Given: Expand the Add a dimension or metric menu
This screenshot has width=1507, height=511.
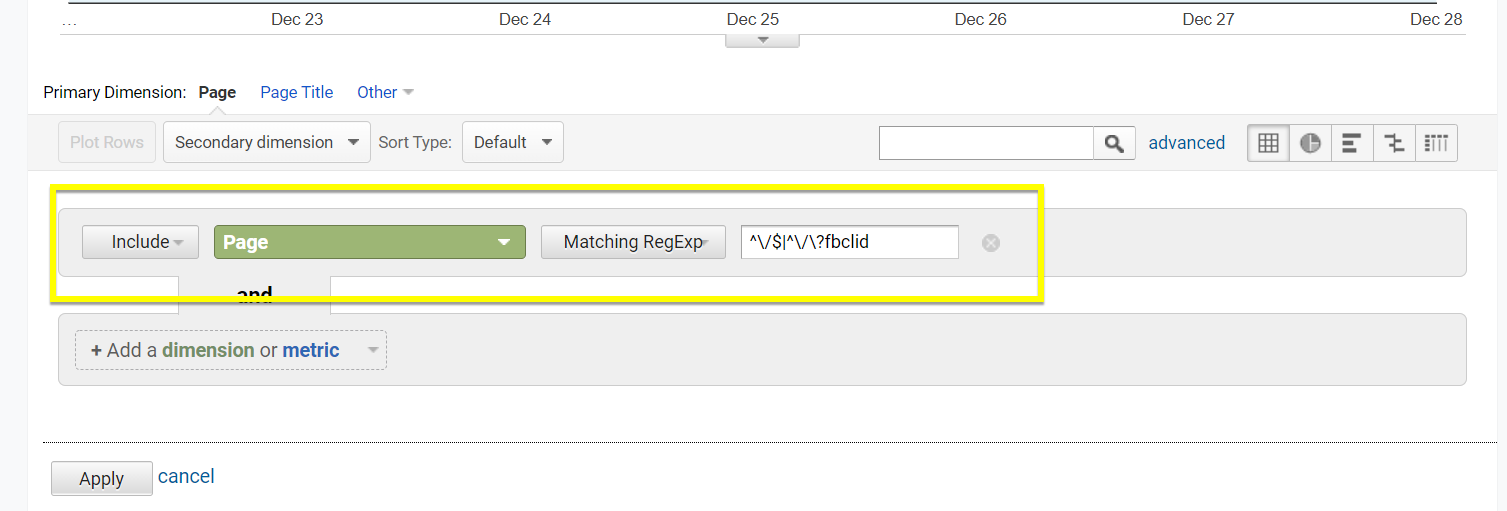Looking at the screenshot, I should 231,350.
